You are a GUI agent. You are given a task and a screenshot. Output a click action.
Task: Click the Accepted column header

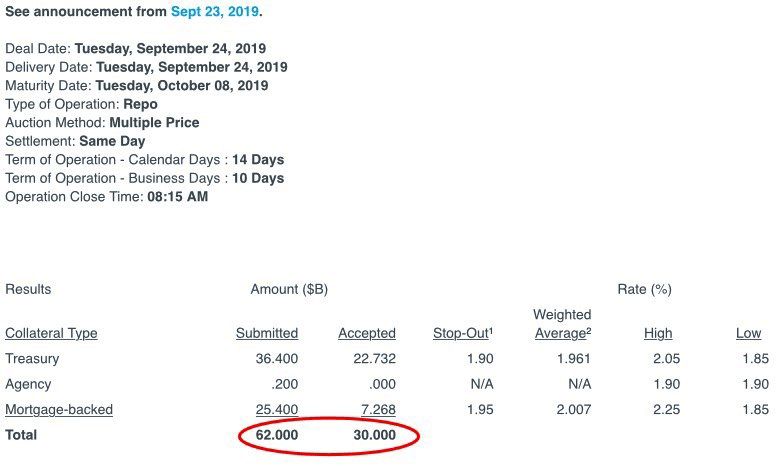pos(366,334)
